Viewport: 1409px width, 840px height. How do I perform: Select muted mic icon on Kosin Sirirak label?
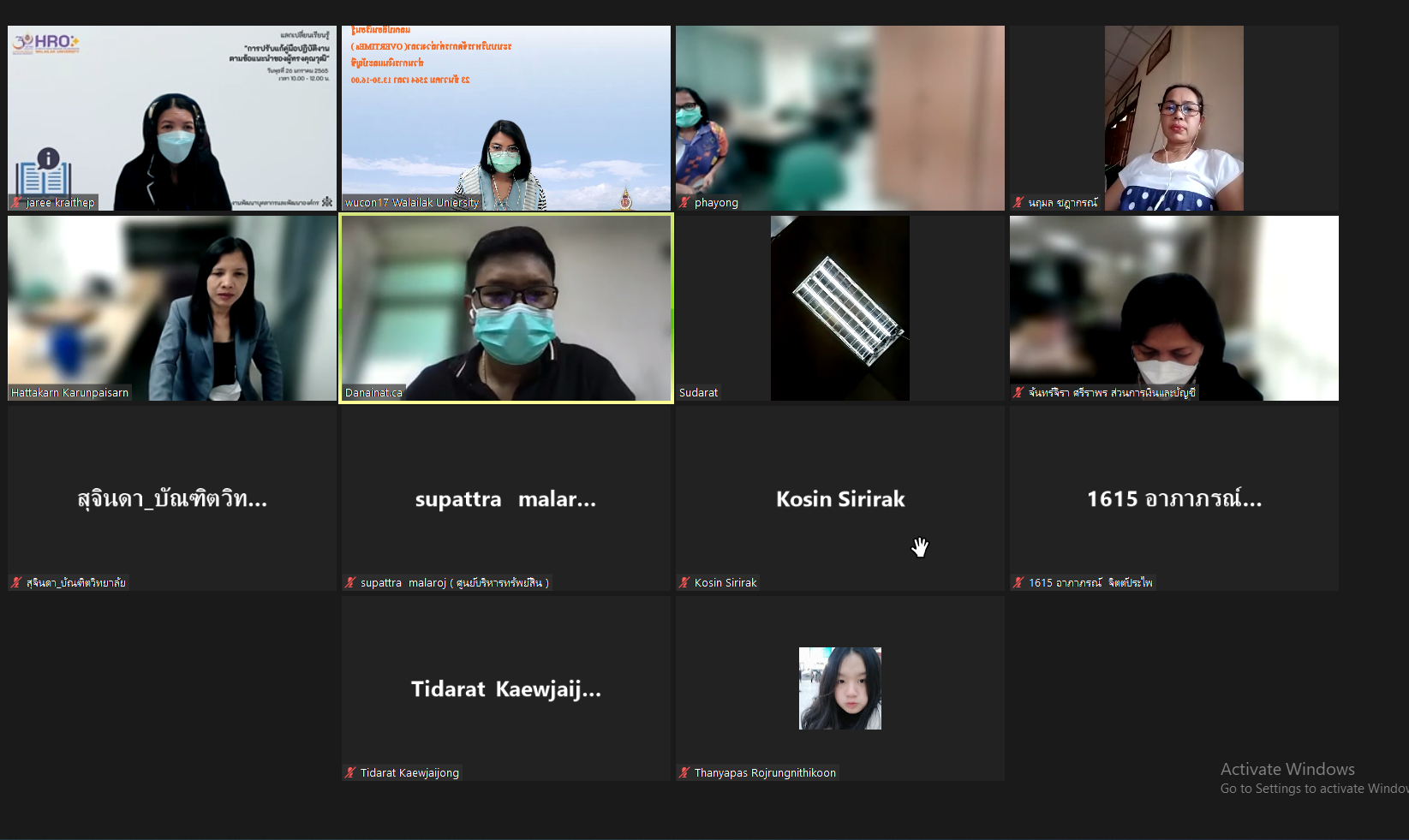[684, 583]
